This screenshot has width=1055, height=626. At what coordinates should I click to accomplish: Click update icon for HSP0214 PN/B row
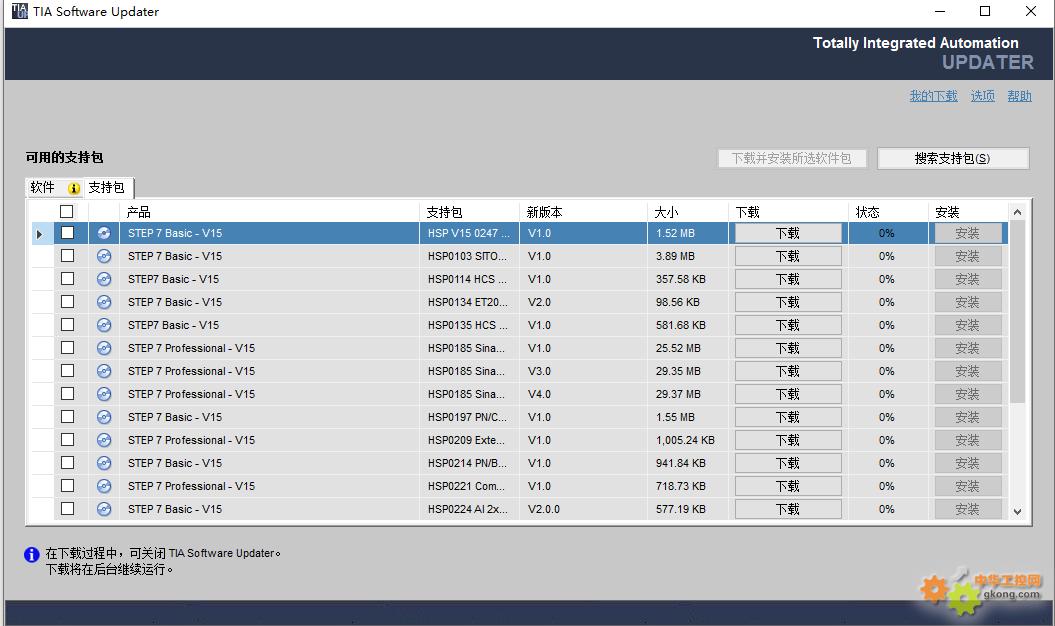[x=104, y=463]
